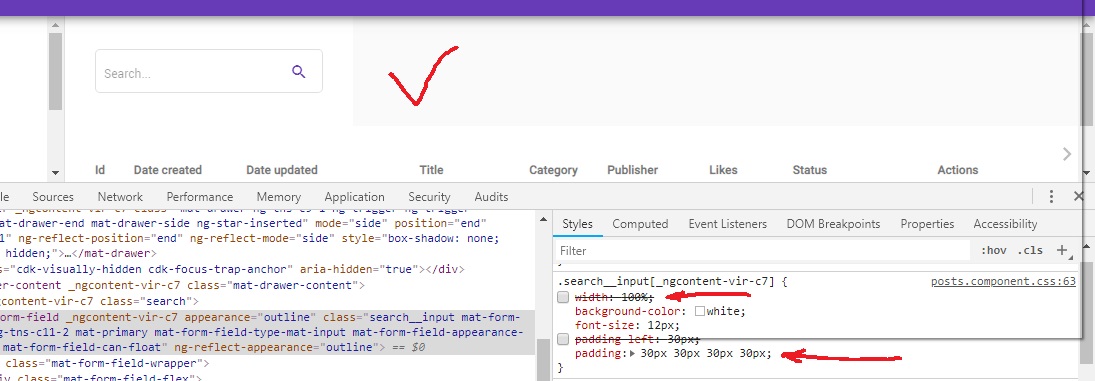The width and height of the screenshot is (1095, 381).
Task: Close the DevTools panel with X
Action: point(1079,197)
